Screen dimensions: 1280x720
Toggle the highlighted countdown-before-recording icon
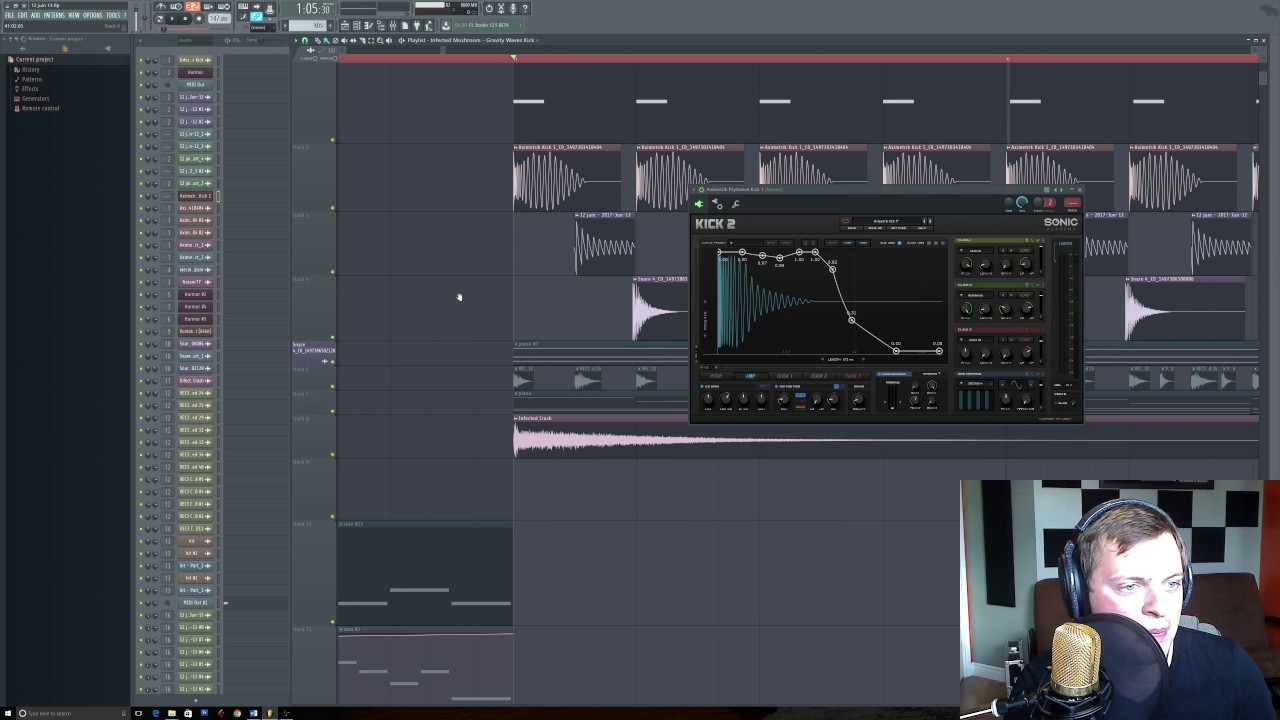tap(192, 6)
